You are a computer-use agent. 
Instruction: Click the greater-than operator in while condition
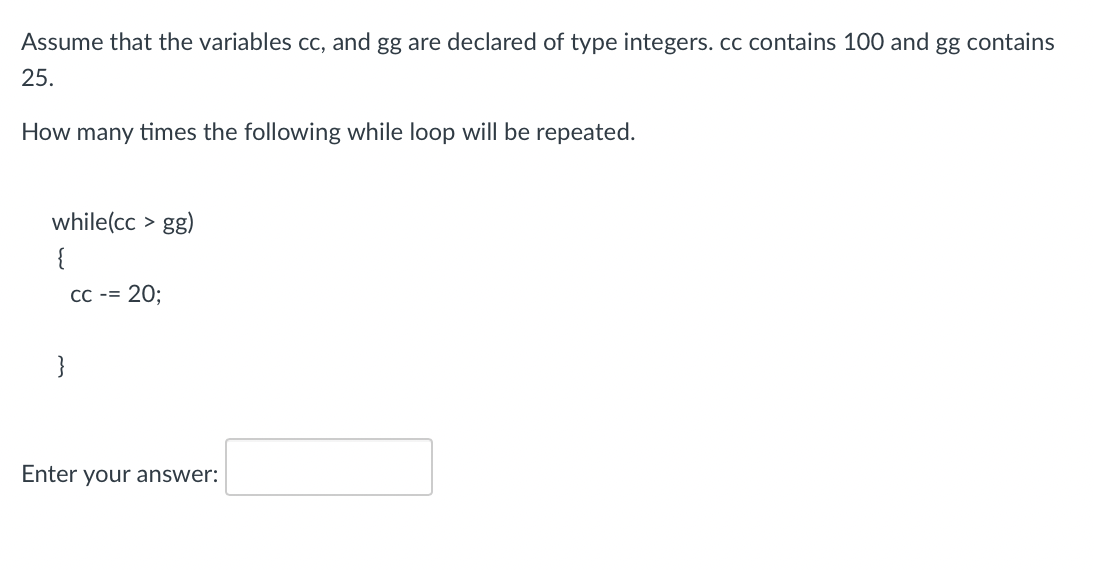(149, 223)
